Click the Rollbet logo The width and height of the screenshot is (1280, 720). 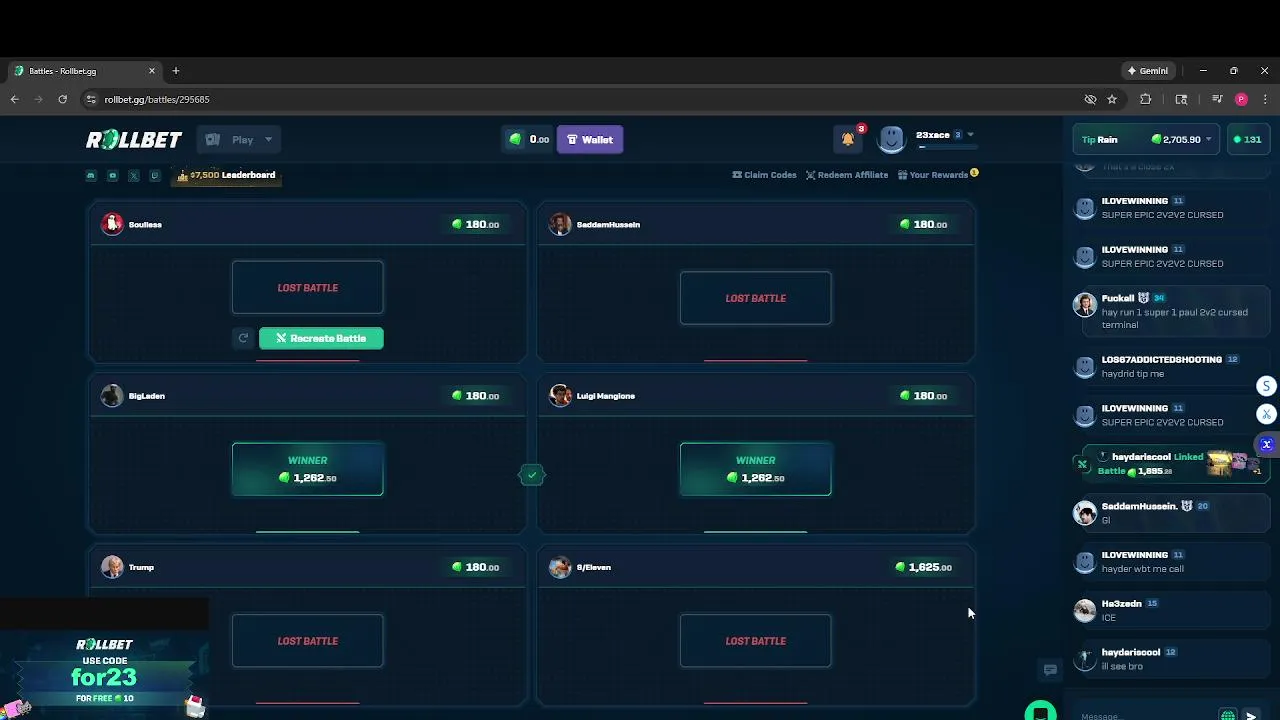click(134, 140)
